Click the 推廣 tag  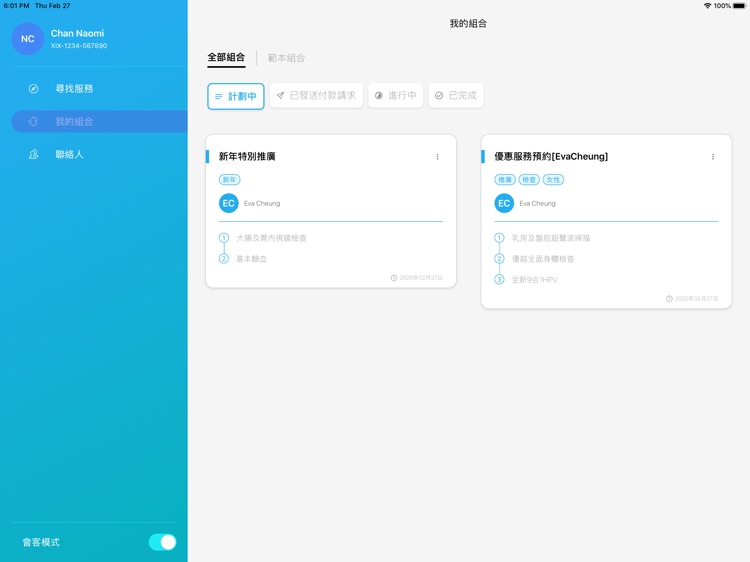pos(505,180)
